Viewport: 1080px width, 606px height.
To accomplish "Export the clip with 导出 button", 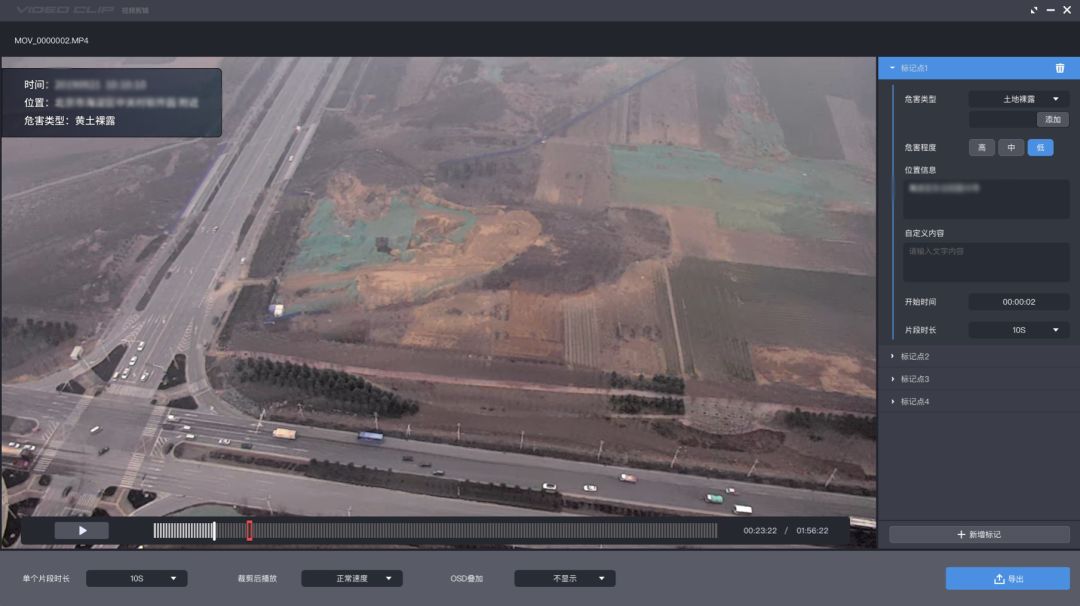I will (1007, 579).
